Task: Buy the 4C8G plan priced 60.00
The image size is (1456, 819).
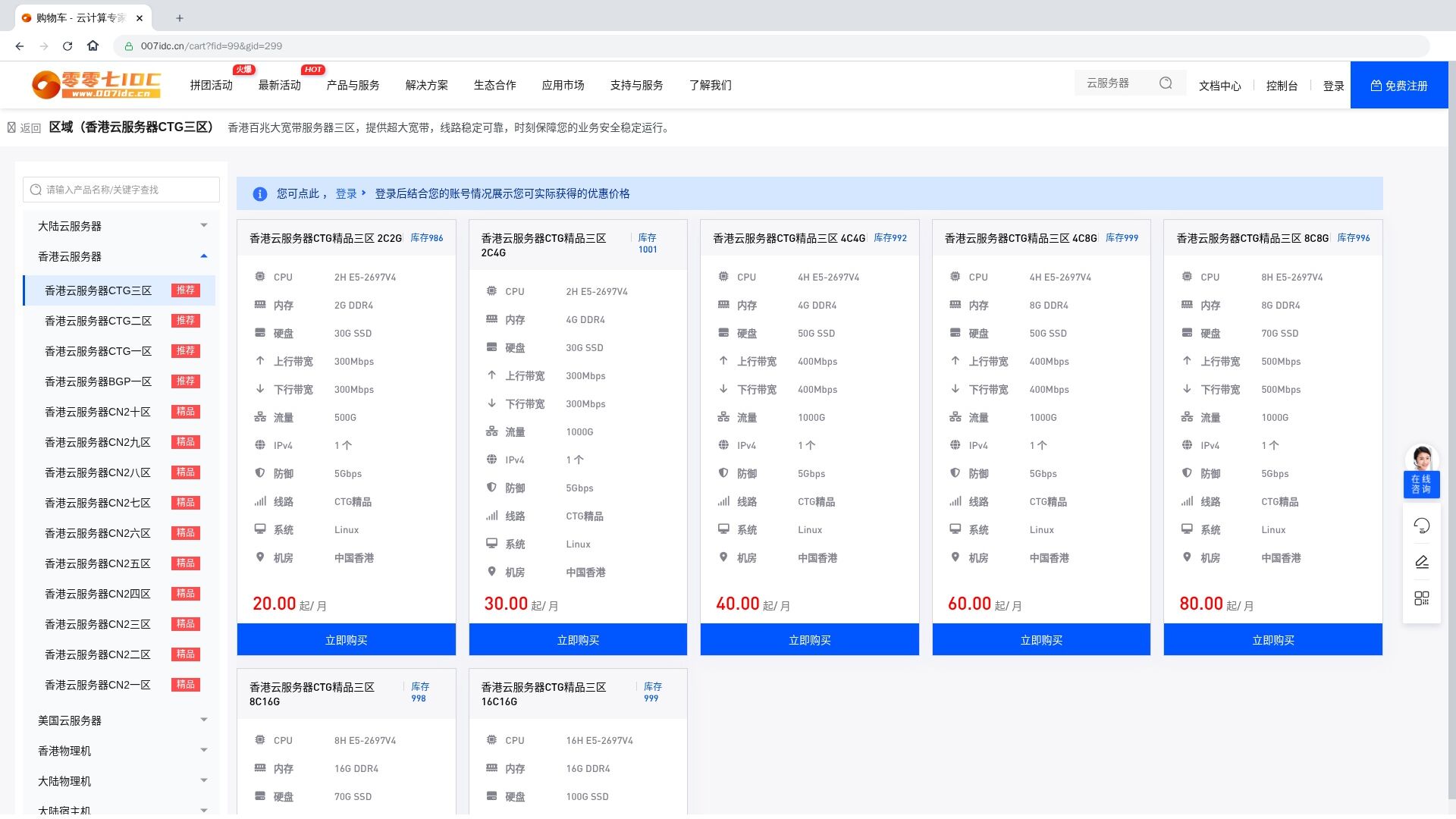Action: pos(1042,640)
